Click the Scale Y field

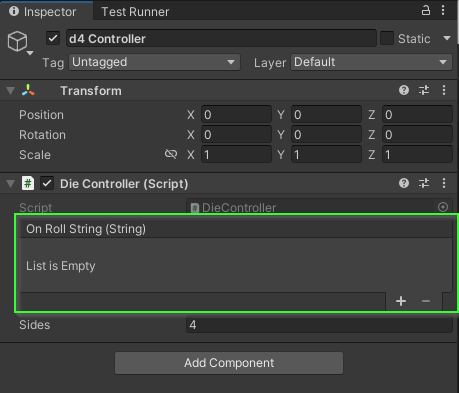point(326,155)
